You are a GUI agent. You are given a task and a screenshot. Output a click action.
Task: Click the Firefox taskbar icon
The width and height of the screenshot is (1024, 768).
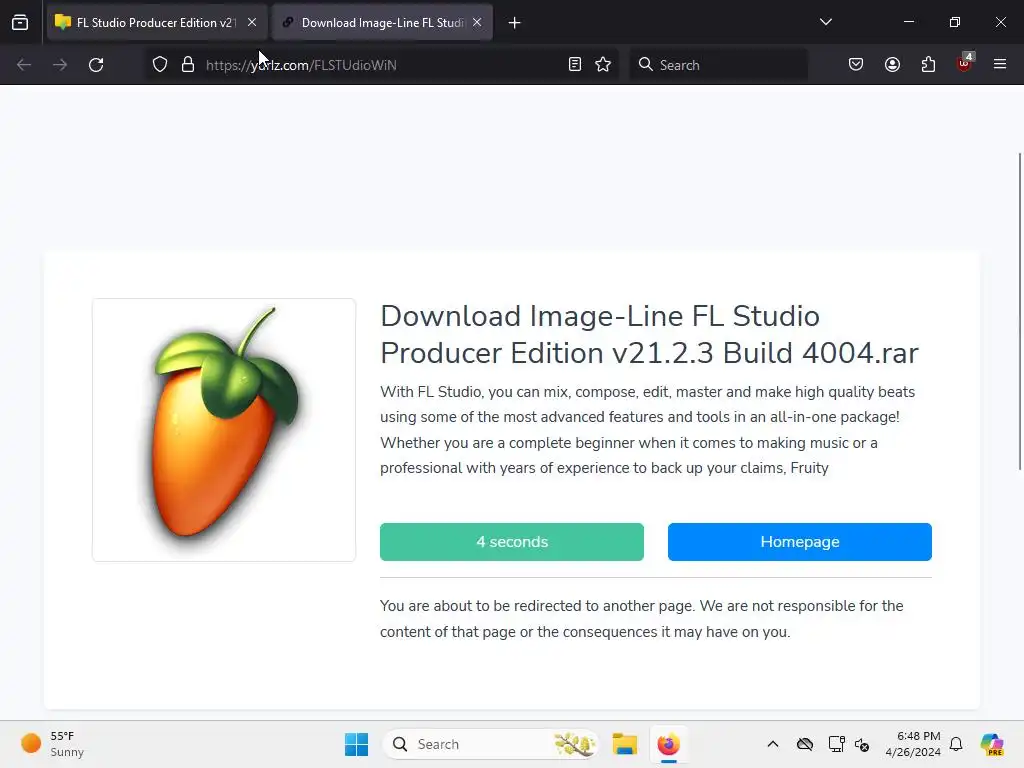pos(669,744)
